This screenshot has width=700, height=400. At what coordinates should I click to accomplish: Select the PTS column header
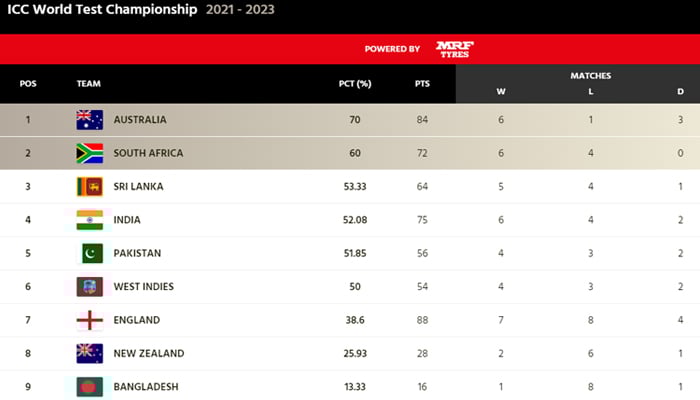coord(422,83)
